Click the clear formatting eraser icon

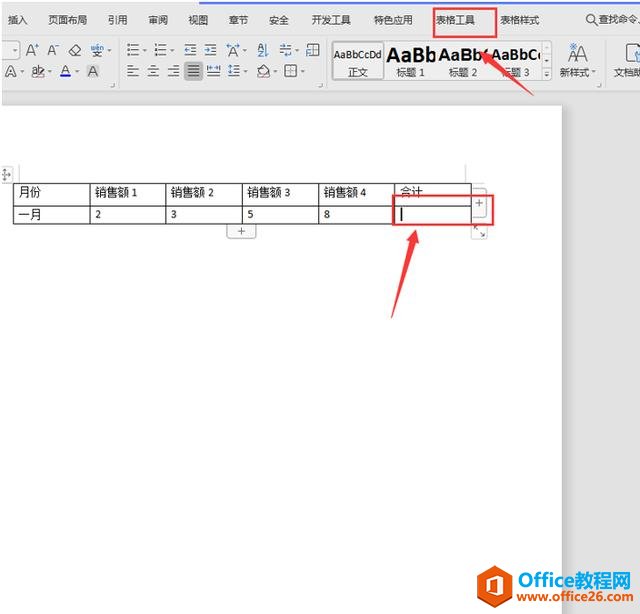pos(75,51)
